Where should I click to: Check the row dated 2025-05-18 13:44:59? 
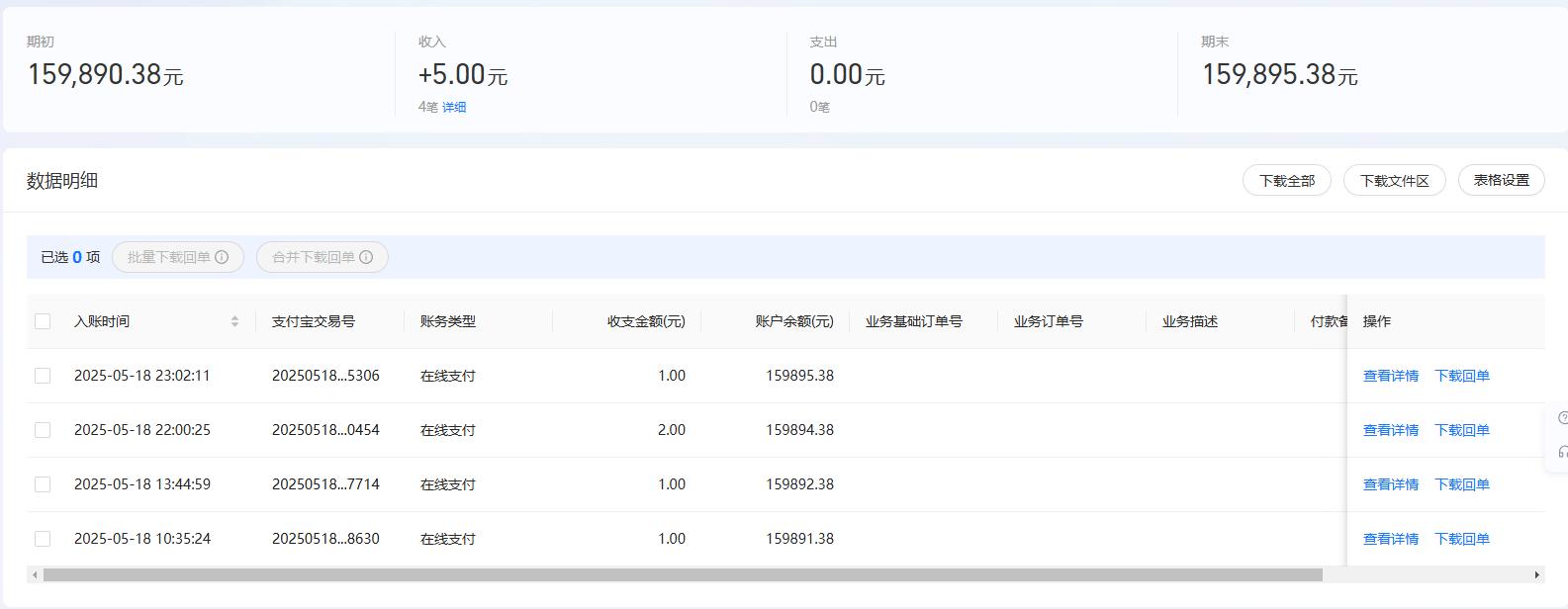[x=43, y=484]
